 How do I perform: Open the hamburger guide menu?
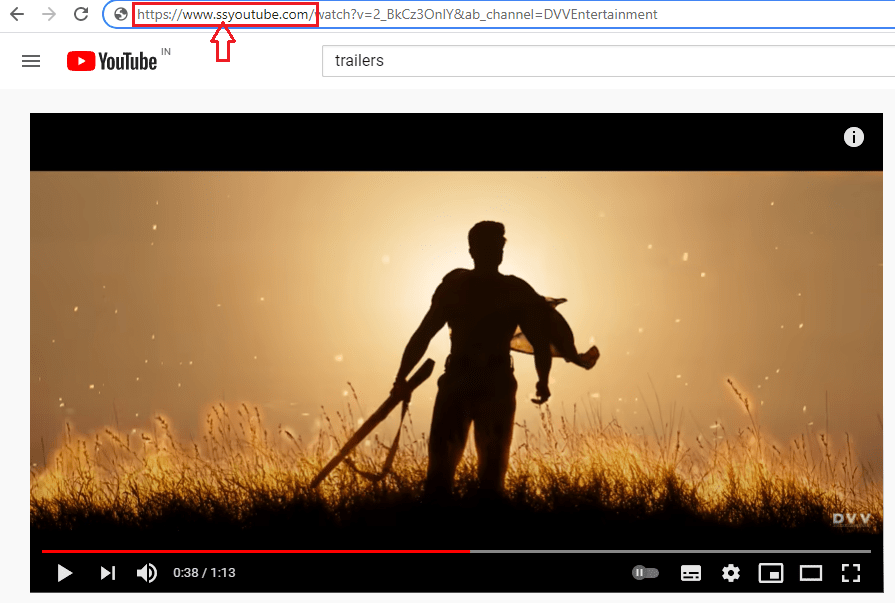(x=31, y=61)
